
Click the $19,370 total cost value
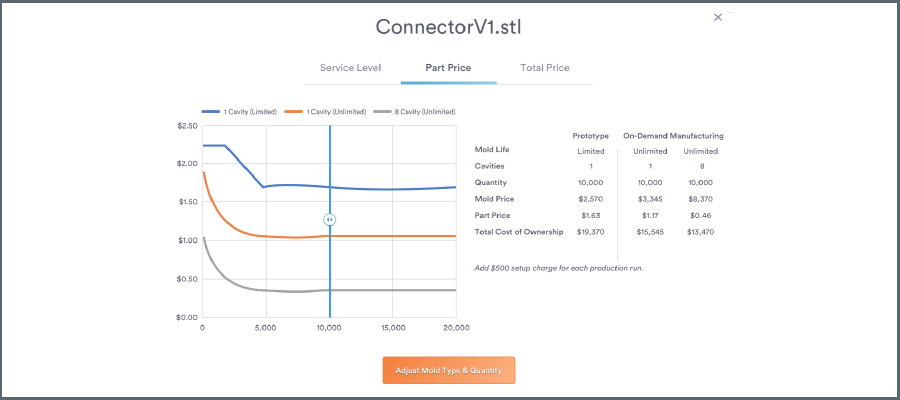[x=590, y=232]
